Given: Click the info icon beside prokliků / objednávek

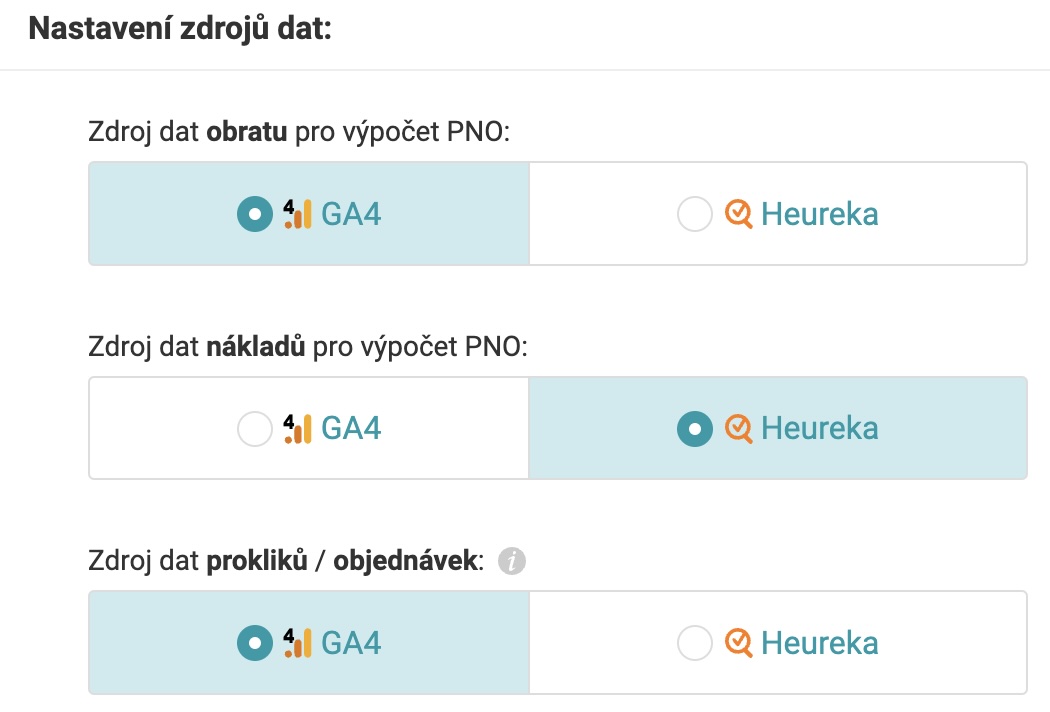Looking at the screenshot, I should click(512, 561).
